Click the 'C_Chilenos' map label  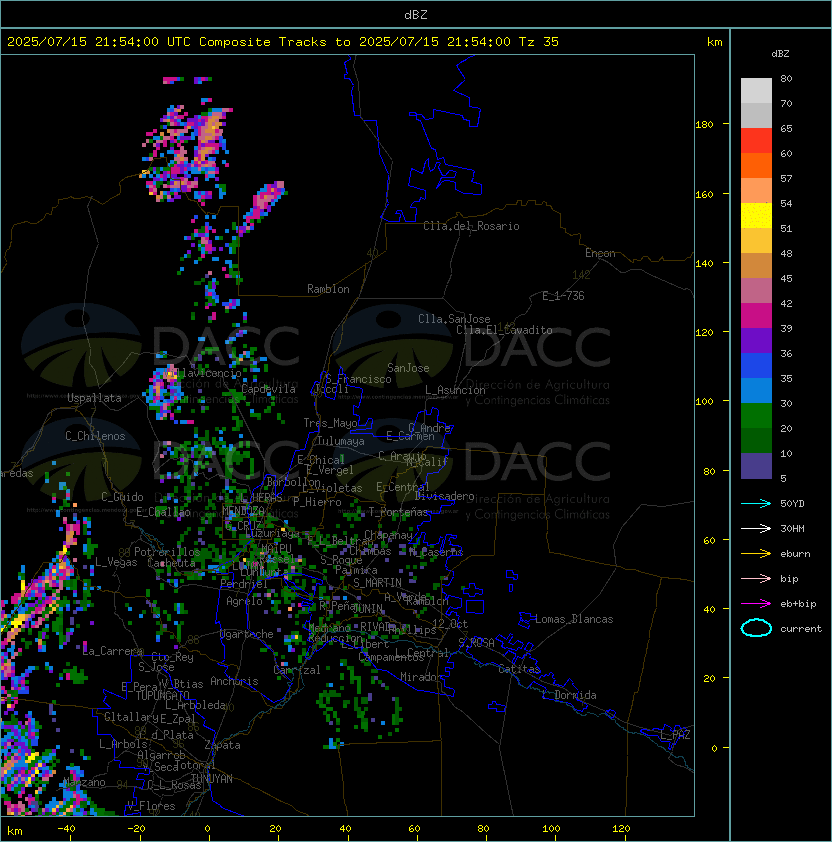coord(95,436)
